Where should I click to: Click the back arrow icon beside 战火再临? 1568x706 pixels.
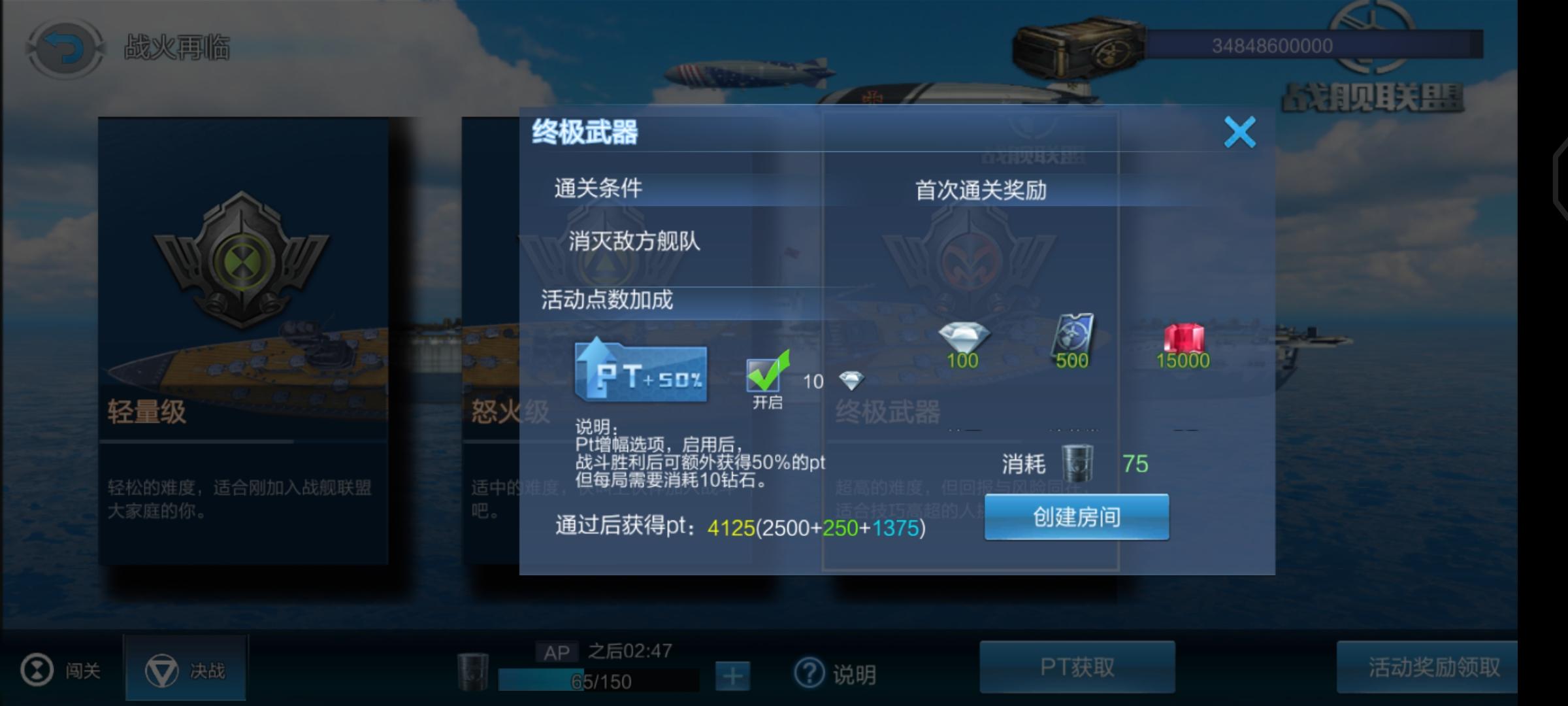pyautogui.click(x=65, y=48)
